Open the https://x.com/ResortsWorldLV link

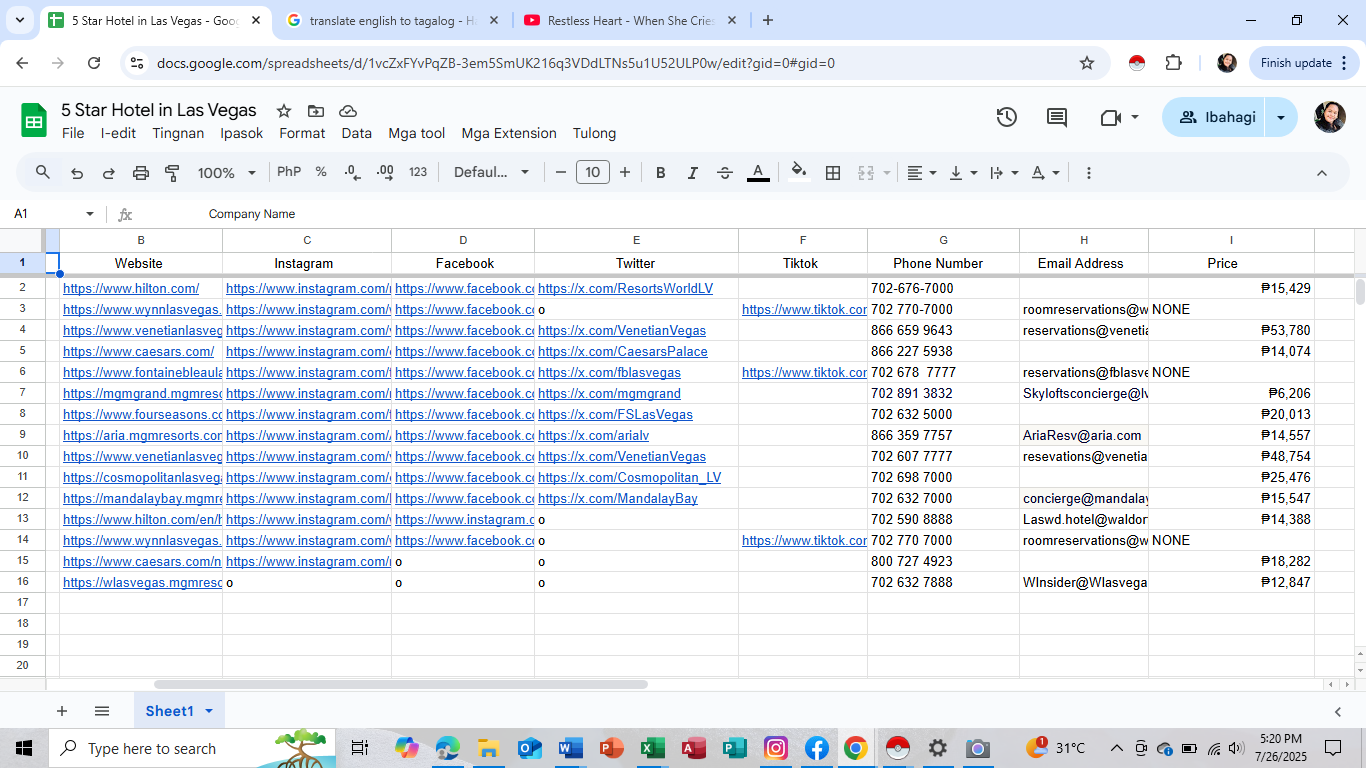point(626,289)
